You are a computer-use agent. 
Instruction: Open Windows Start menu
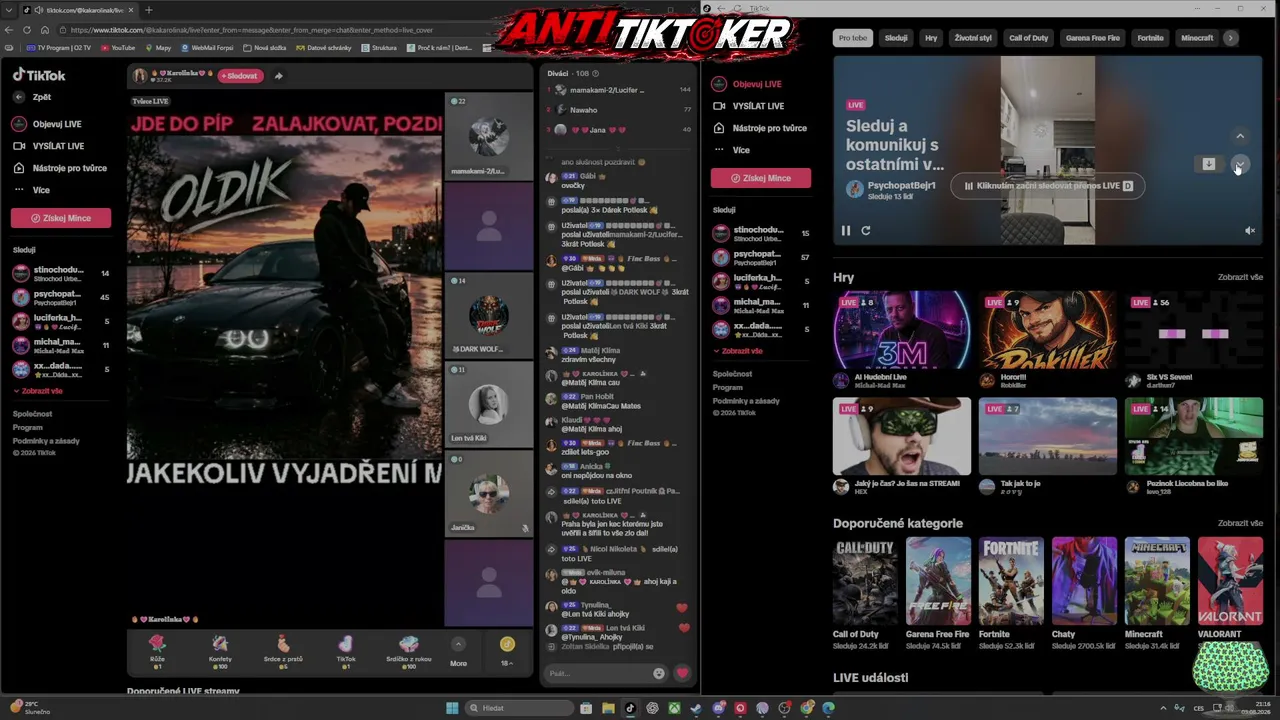(452, 708)
